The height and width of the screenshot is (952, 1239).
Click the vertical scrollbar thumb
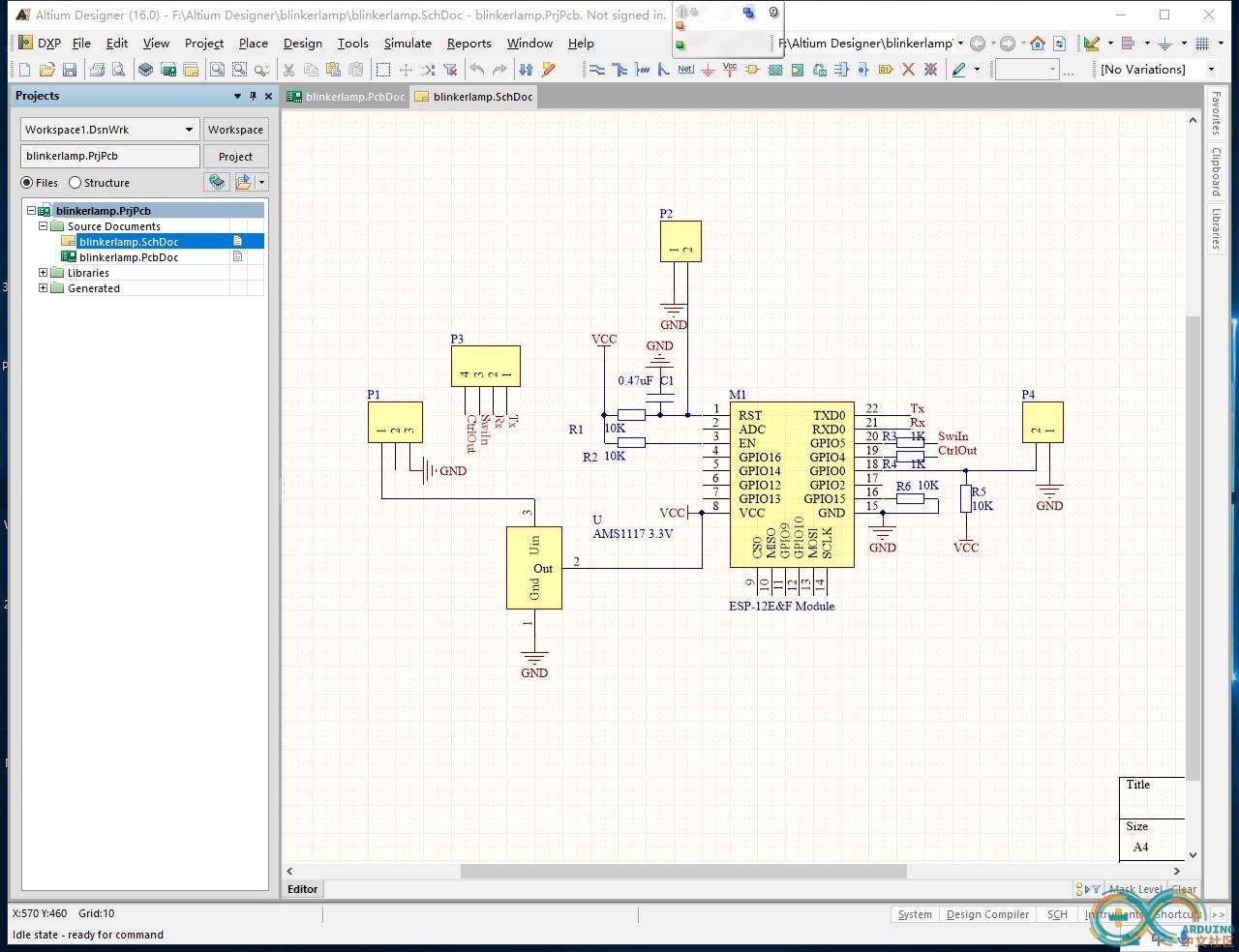tap(1193, 548)
